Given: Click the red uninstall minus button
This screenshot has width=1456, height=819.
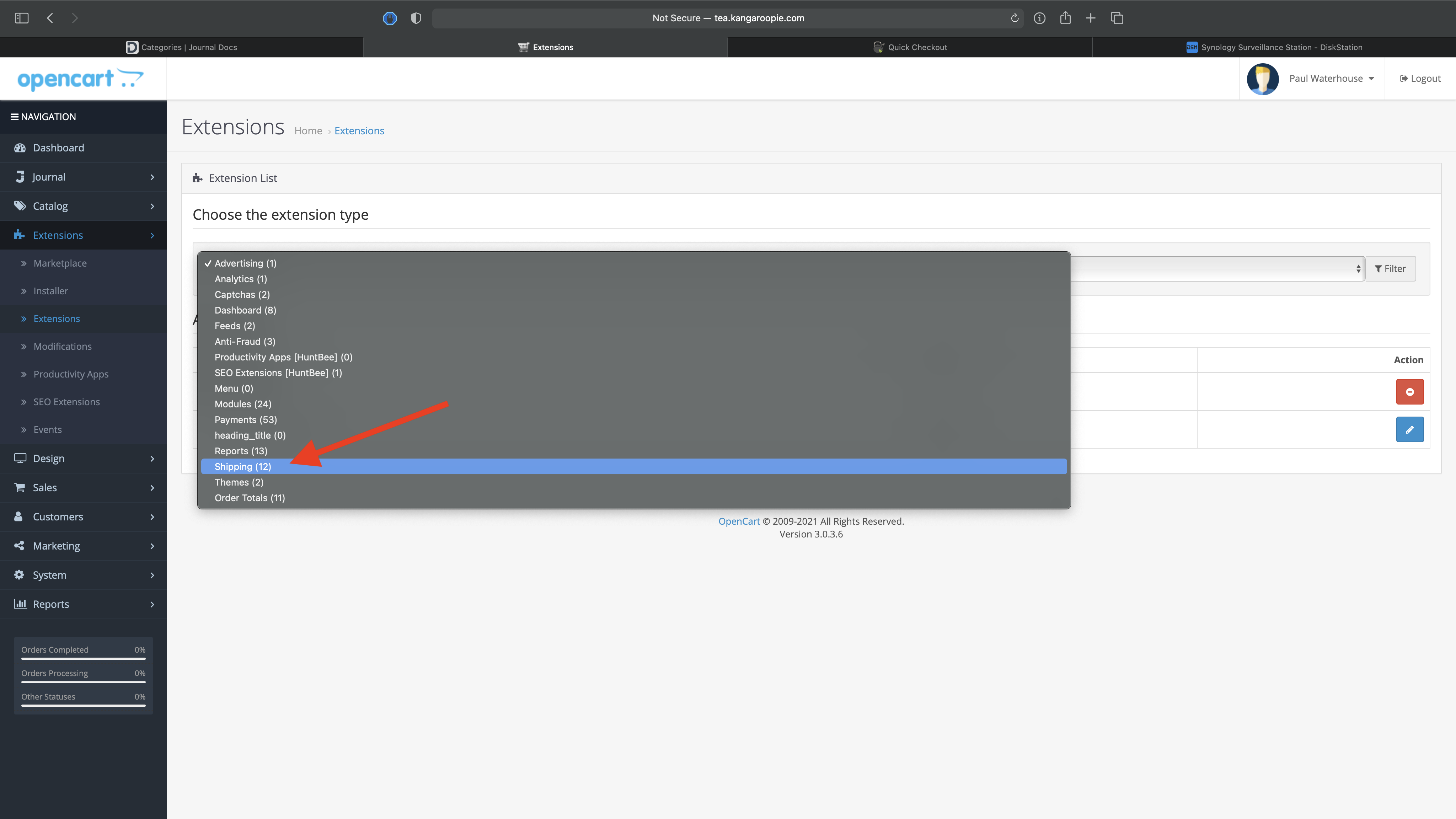Looking at the screenshot, I should [1409, 392].
